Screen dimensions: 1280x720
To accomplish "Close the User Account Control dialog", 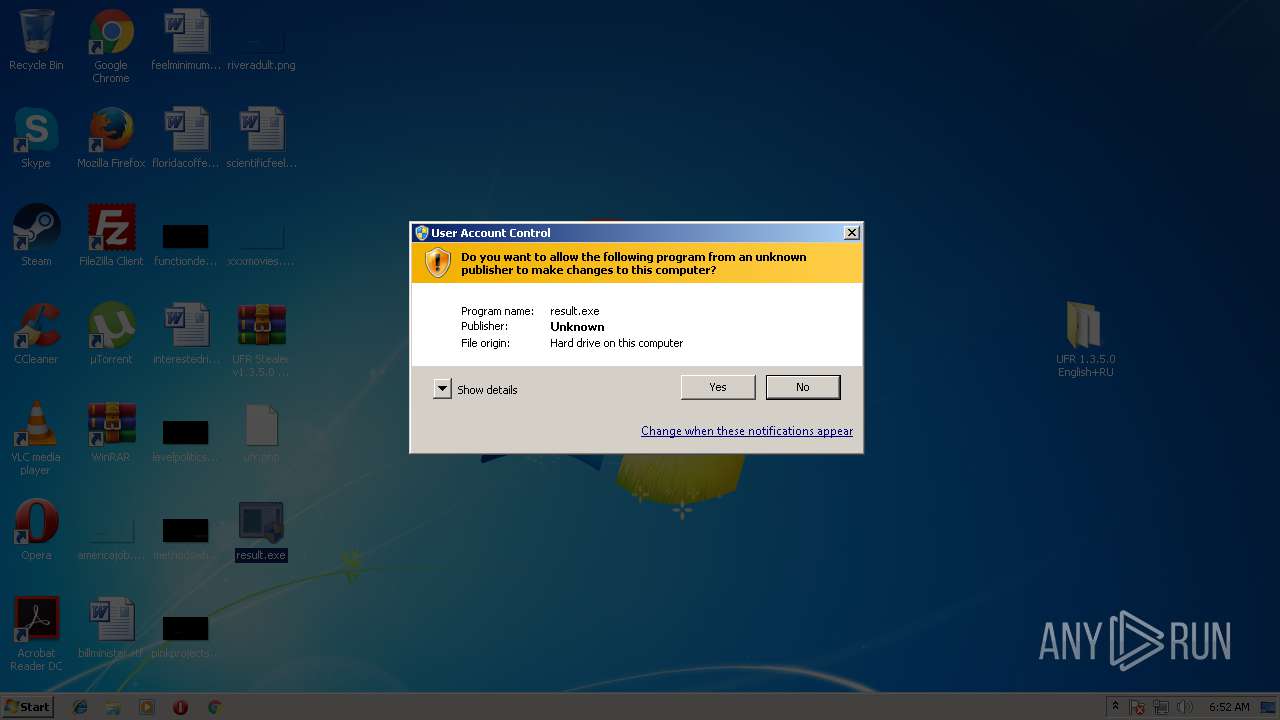I will (x=851, y=232).
